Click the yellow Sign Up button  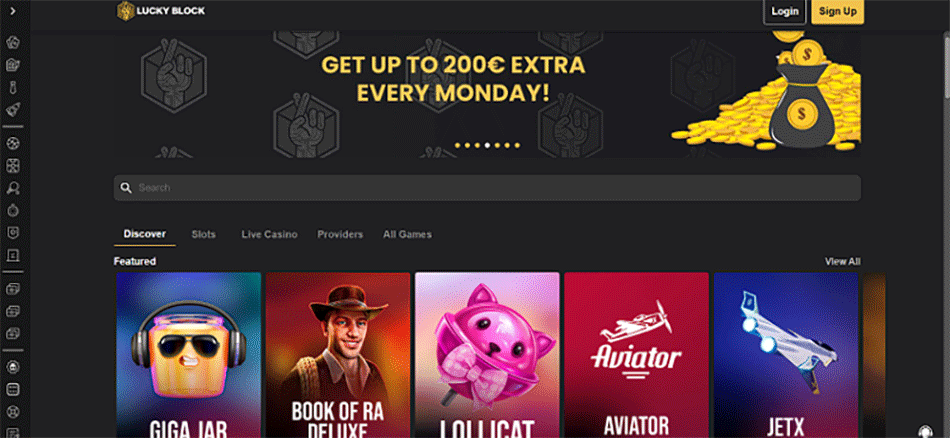click(x=837, y=12)
